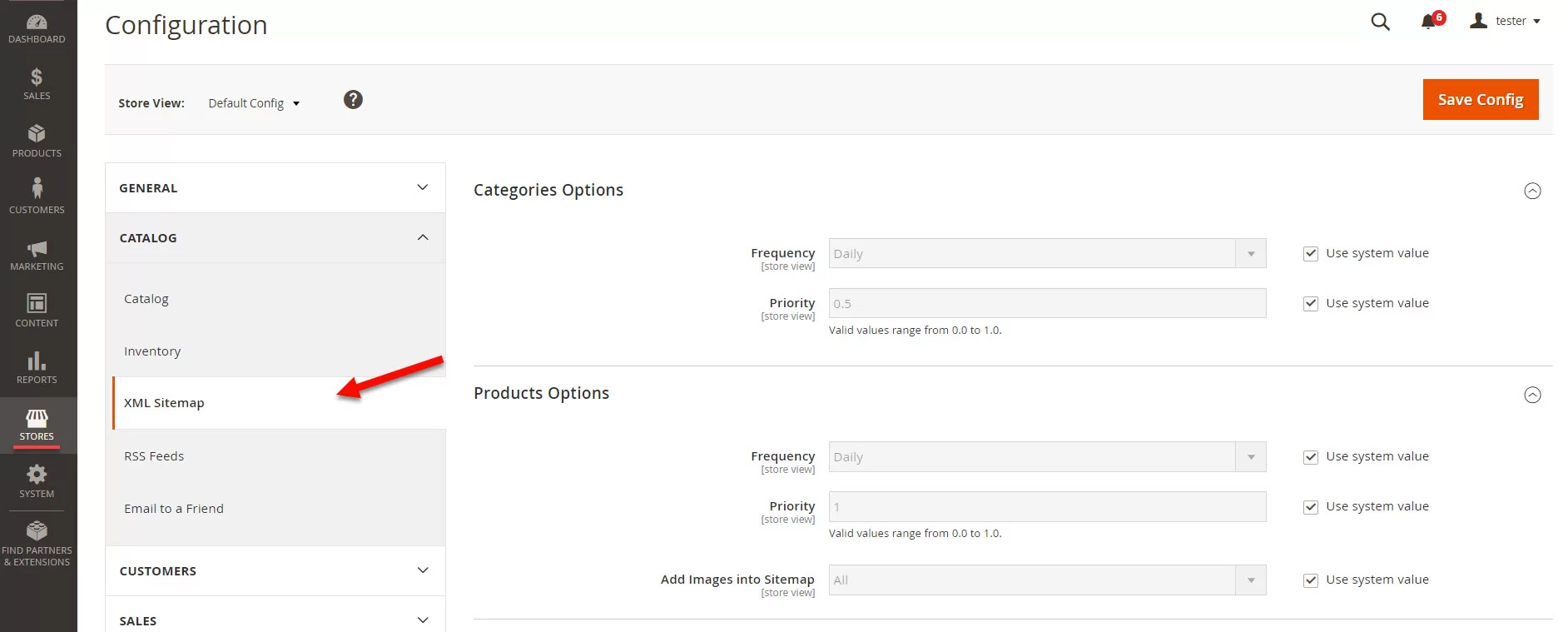The height and width of the screenshot is (632, 1568).
Task: Open the Marketing megaphone icon
Action: [37, 248]
